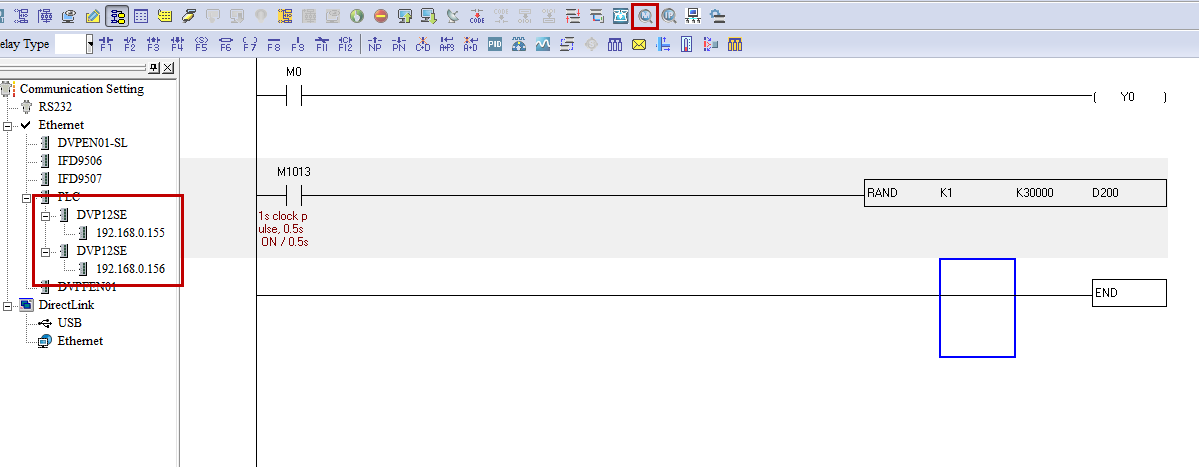The width and height of the screenshot is (1199, 467).
Task: Close the Communication Setting panel
Action: coord(167,68)
